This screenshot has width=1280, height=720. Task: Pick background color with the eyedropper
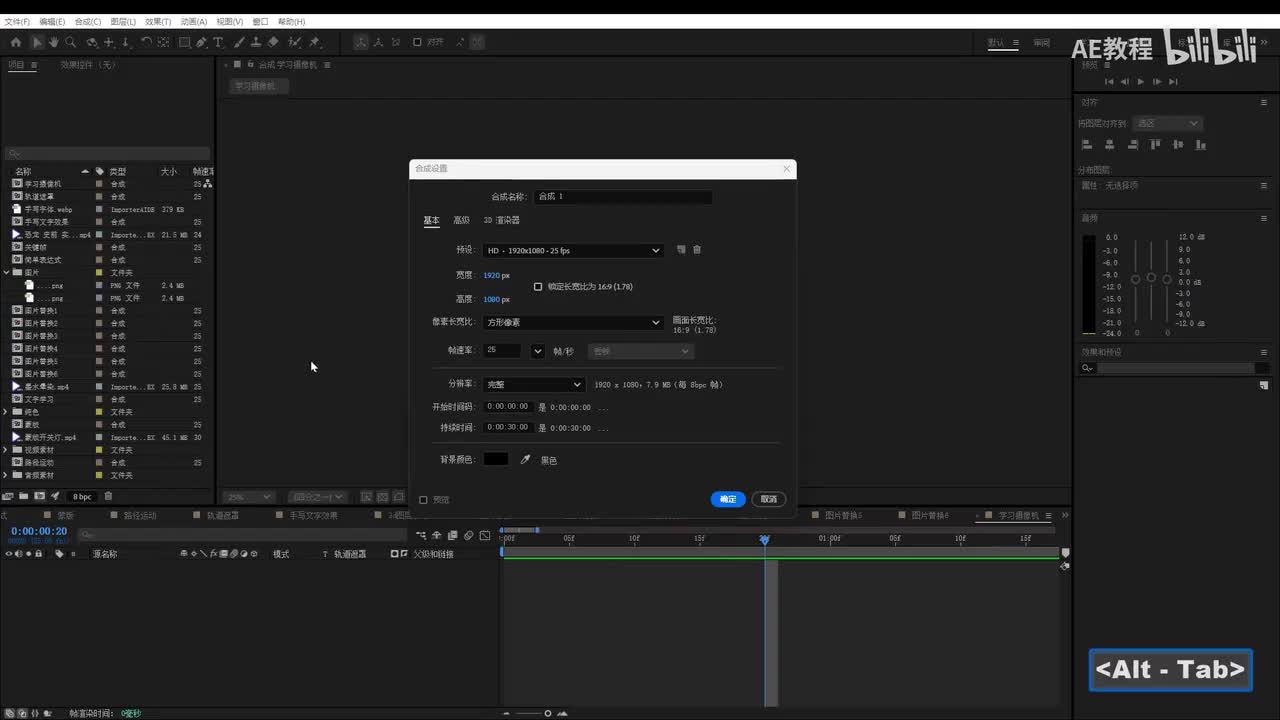(525, 460)
